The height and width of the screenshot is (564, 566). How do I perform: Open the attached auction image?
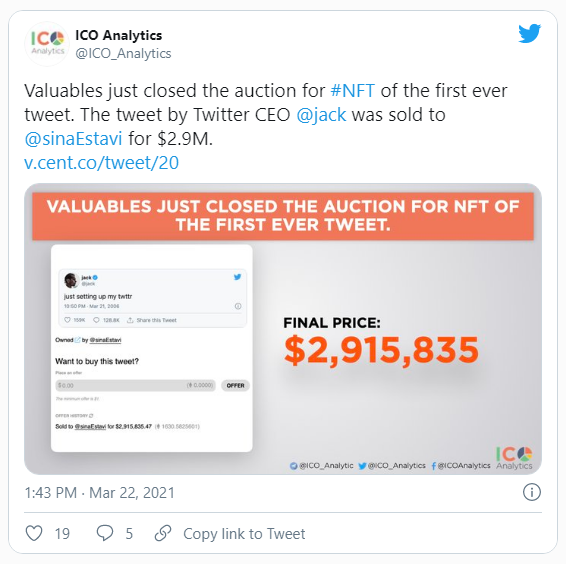click(283, 329)
